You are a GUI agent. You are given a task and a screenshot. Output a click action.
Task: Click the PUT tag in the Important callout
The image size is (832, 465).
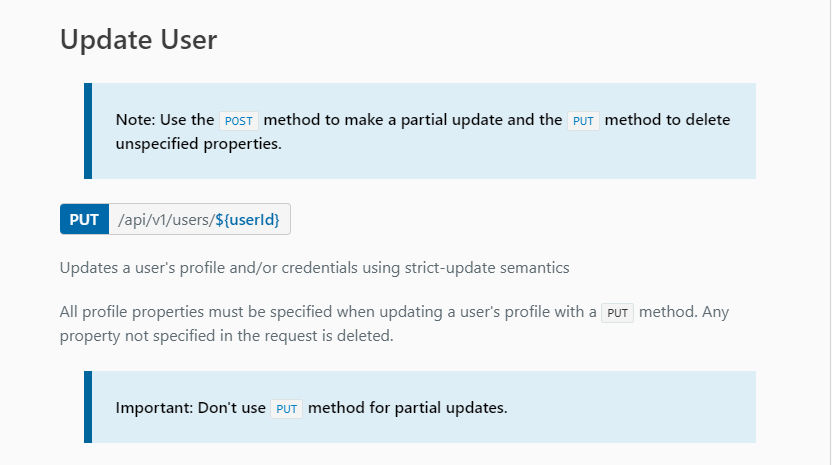coord(287,408)
